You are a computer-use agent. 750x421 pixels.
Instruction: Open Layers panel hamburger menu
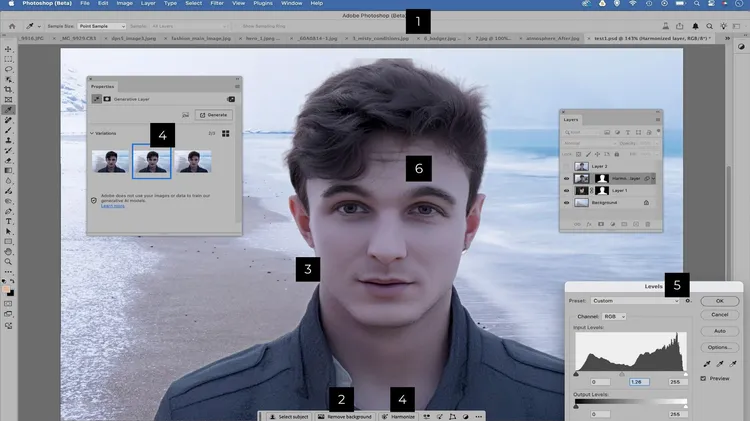coord(658,120)
